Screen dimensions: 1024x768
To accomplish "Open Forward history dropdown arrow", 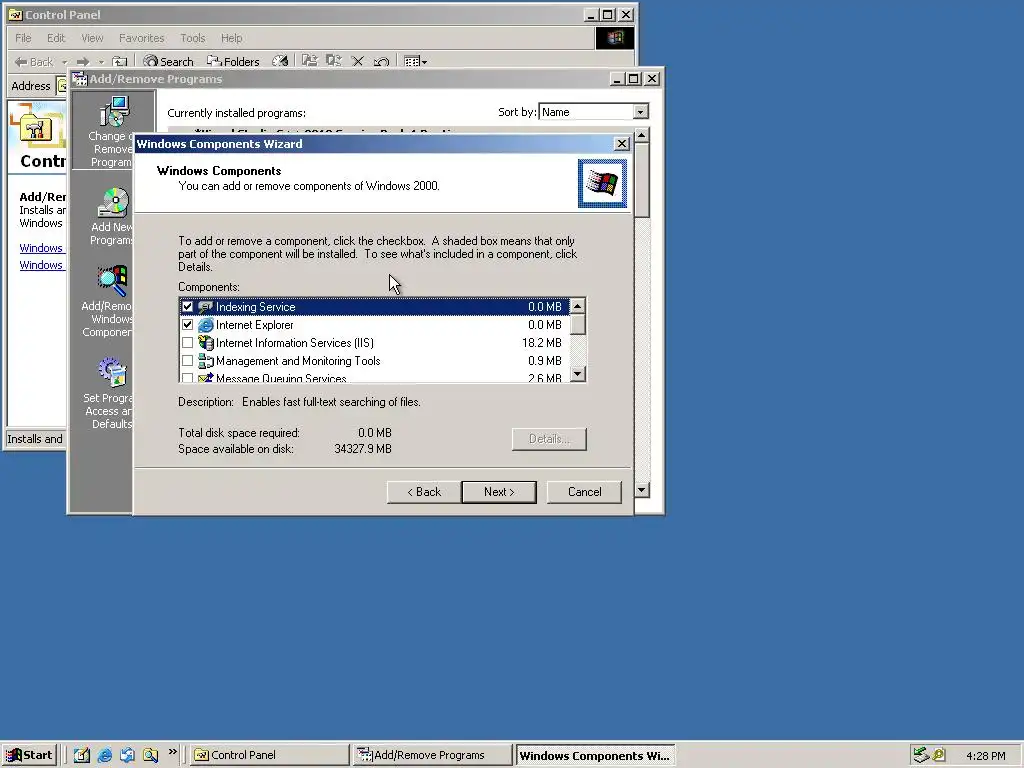I will (x=101, y=62).
